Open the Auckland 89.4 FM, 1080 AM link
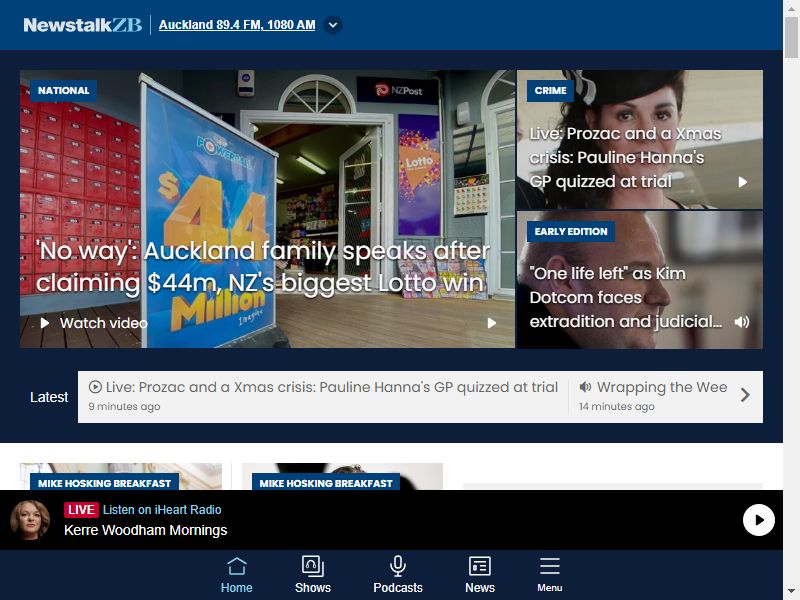 [237, 24]
